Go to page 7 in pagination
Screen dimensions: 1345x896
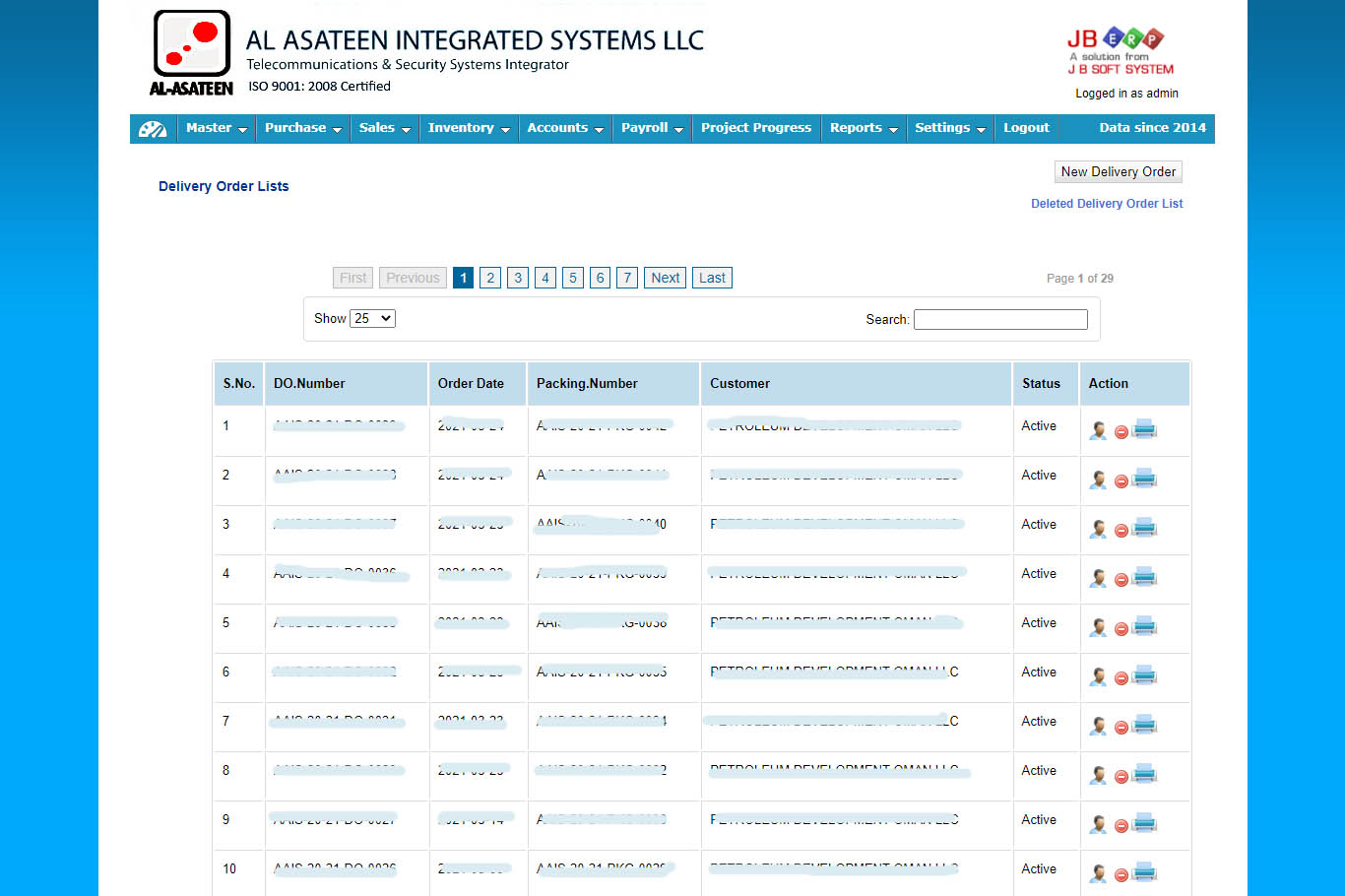(x=627, y=278)
